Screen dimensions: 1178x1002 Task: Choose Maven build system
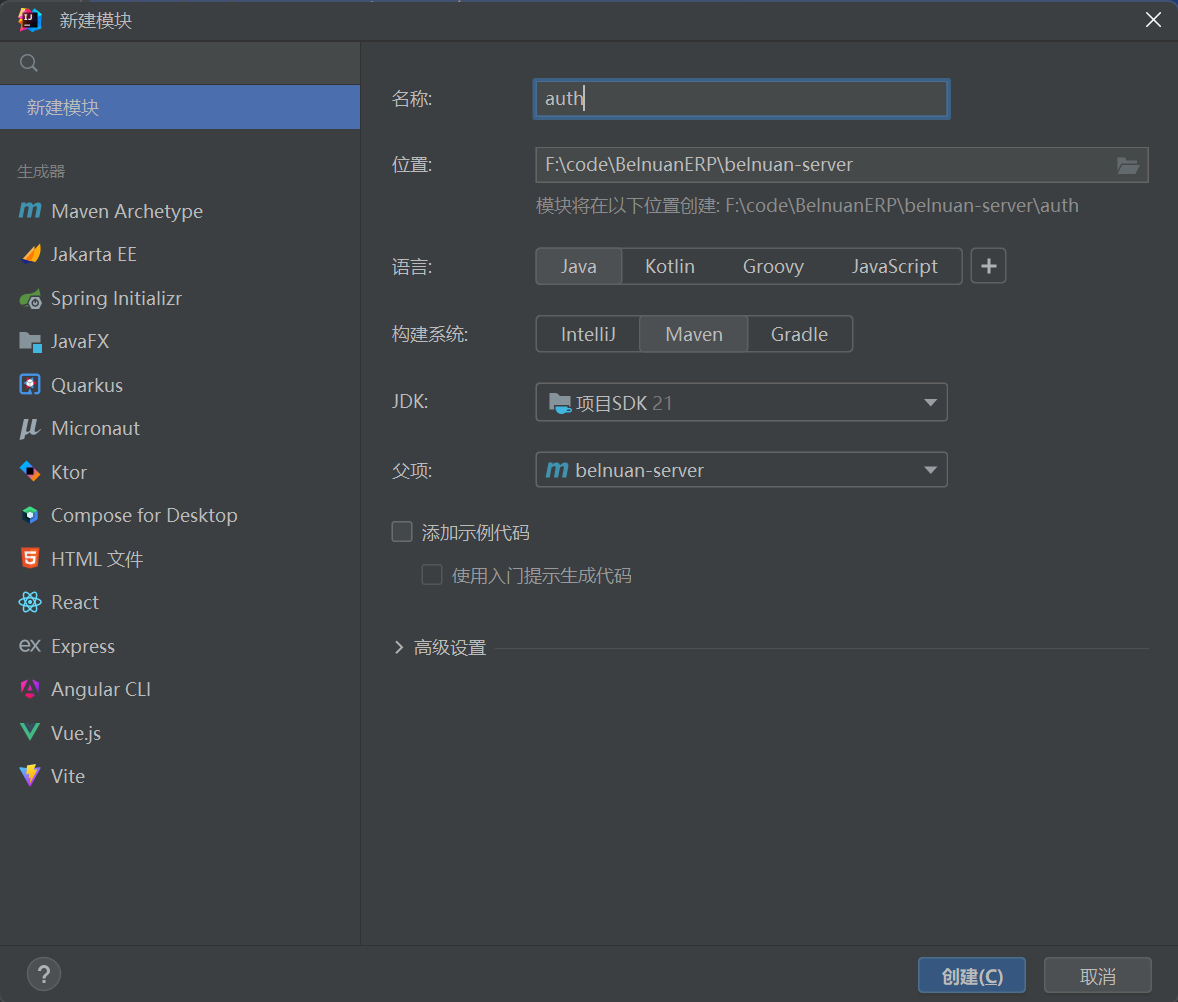pos(693,334)
